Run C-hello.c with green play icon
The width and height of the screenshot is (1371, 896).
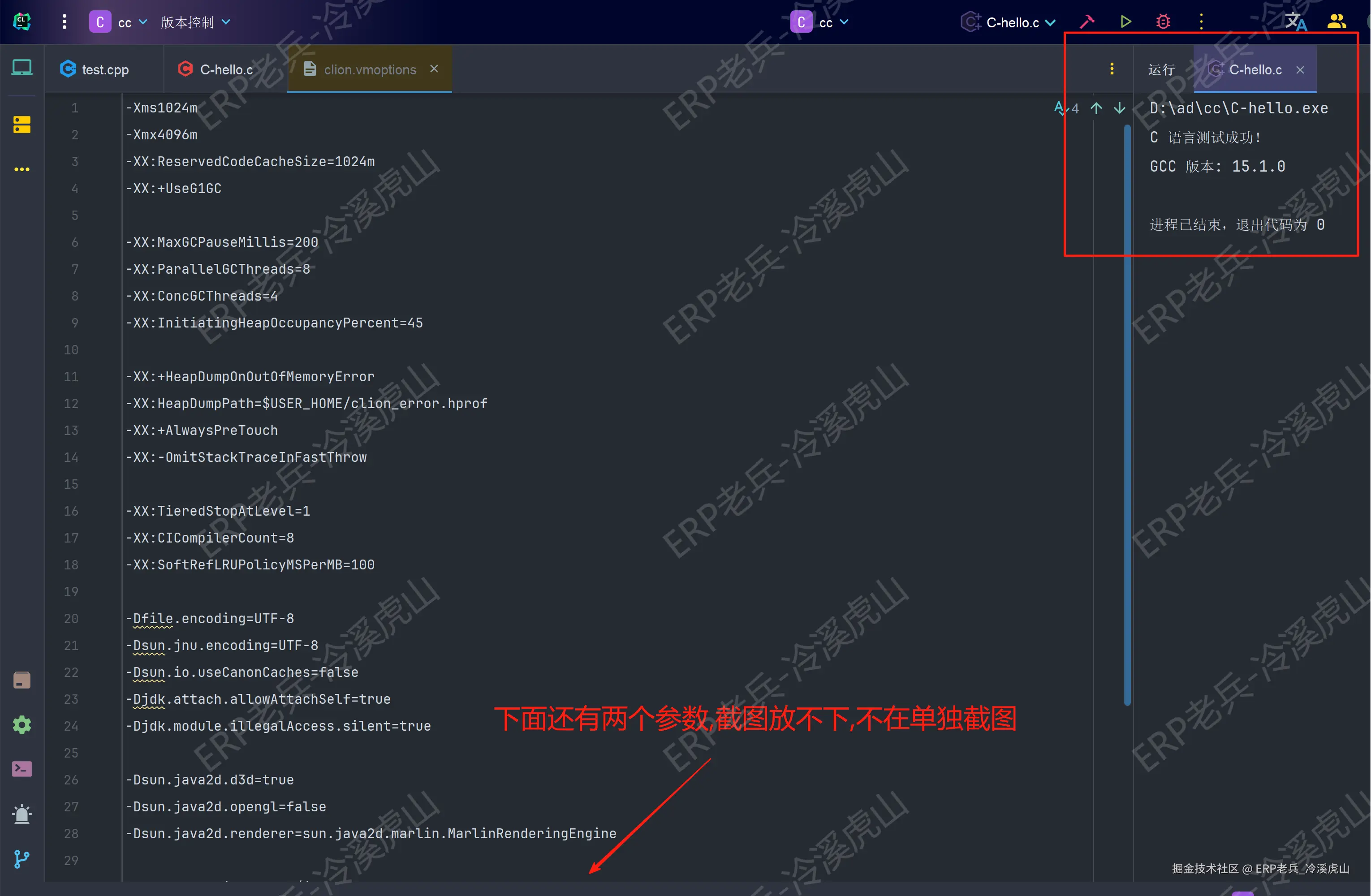point(1125,22)
